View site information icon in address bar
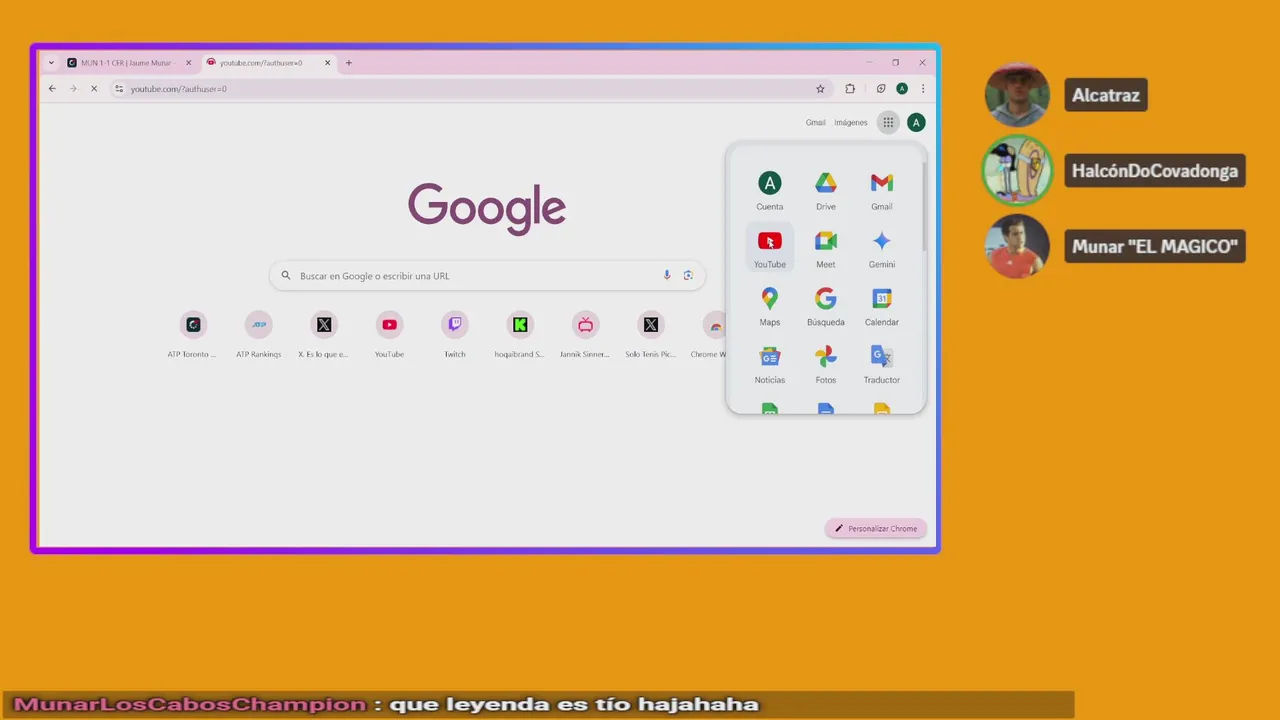Image resolution: width=1280 pixels, height=720 pixels. [119, 89]
